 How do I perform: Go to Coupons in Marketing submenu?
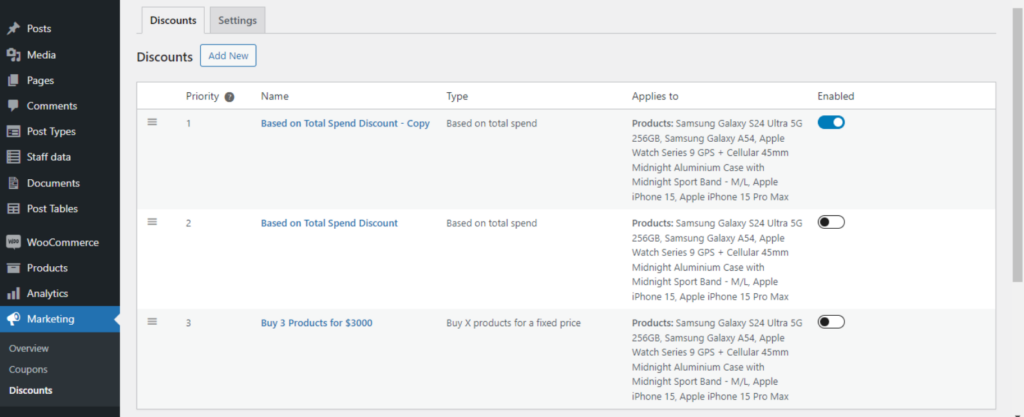(x=28, y=369)
